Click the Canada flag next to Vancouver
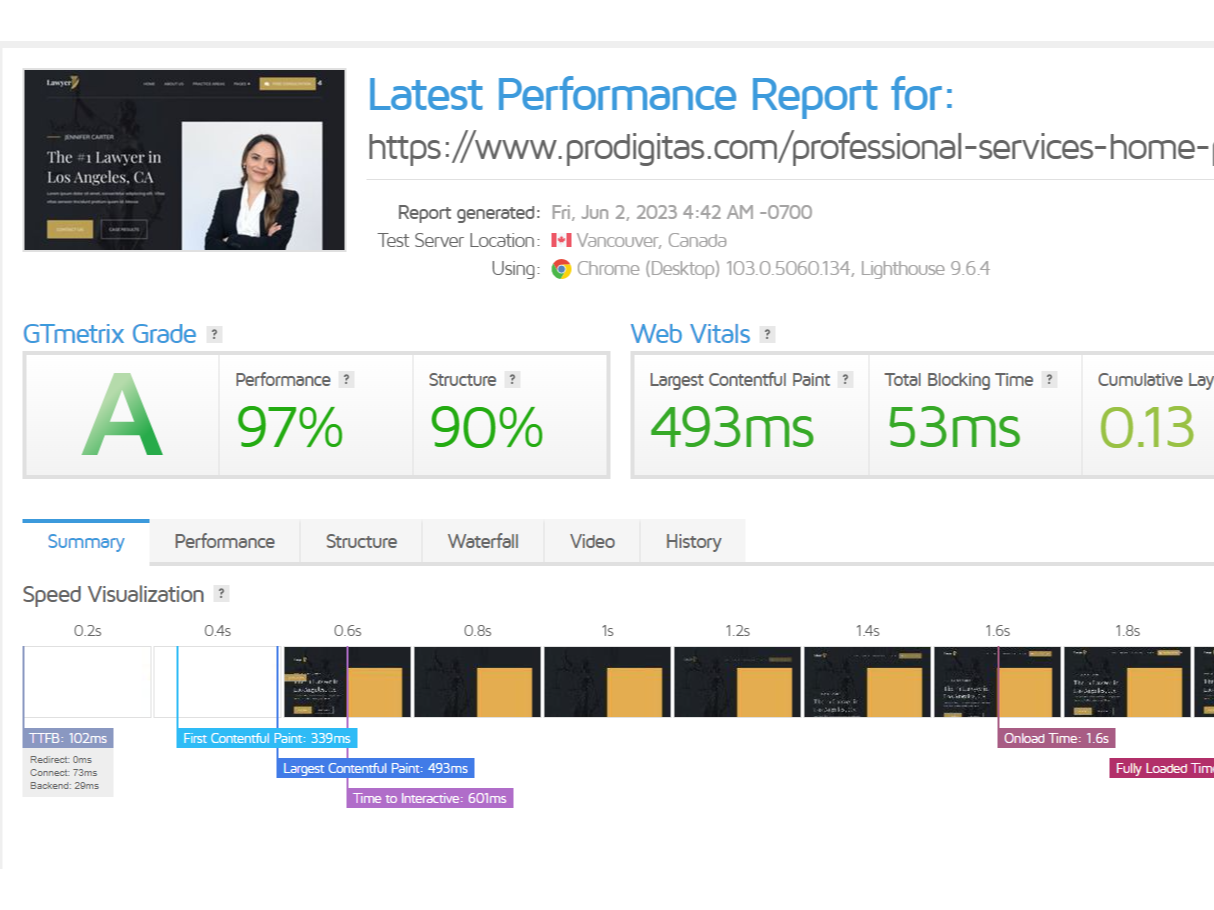Image resolution: width=1214 pixels, height=910 pixels. pos(562,240)
